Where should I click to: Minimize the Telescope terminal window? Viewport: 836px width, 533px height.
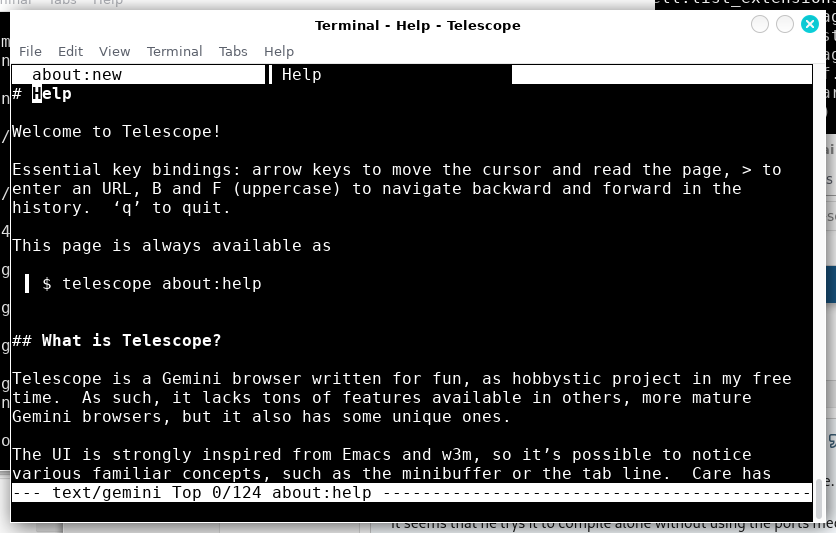[760, 24]
